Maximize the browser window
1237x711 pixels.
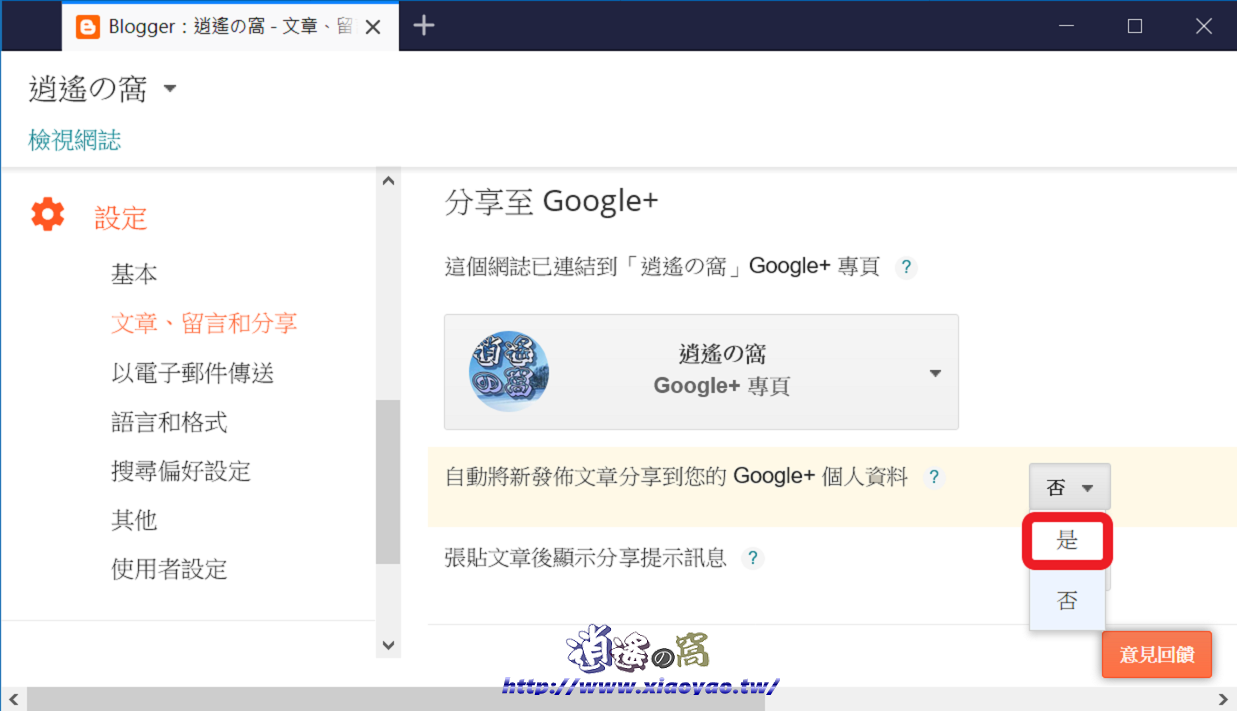1135,26
